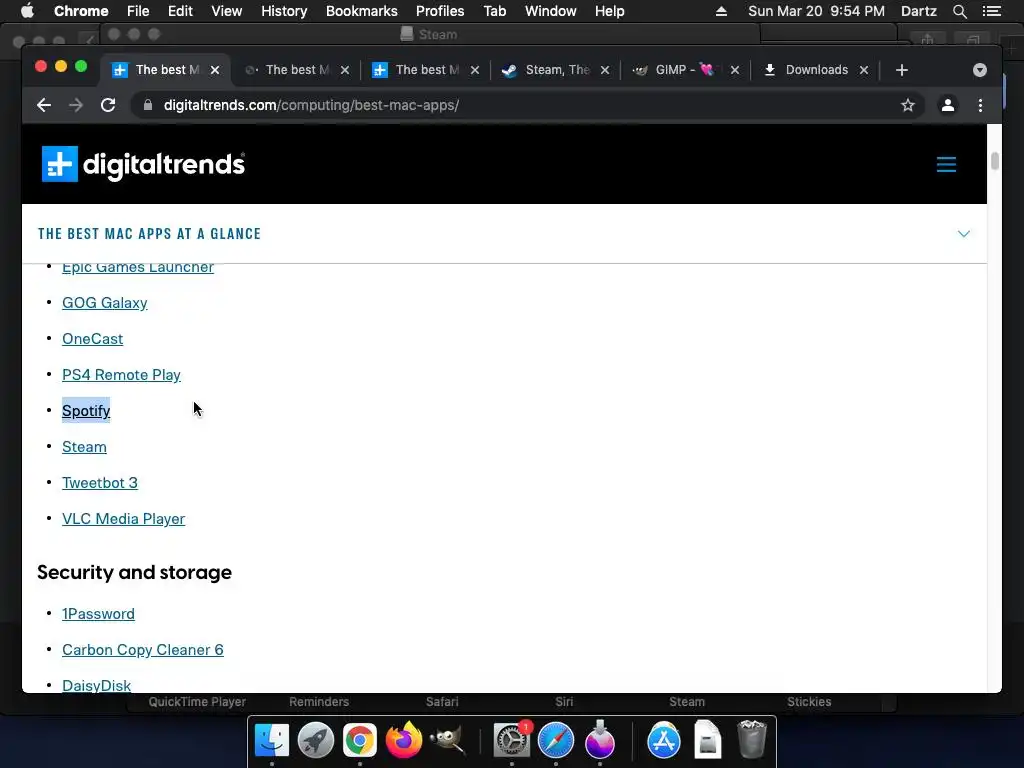Open the 1Password link

pyautogui.click(x=99, y=614)
